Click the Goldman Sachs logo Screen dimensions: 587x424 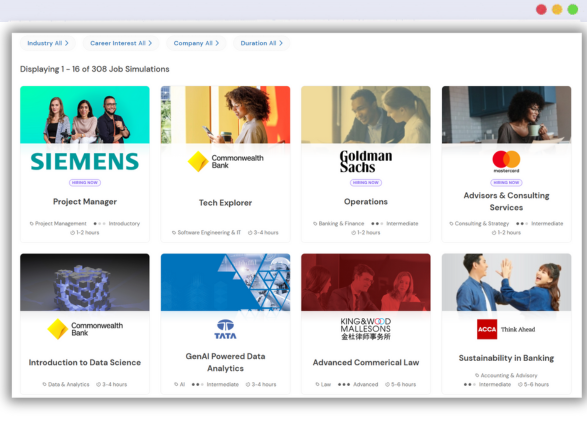pos(366,162)
